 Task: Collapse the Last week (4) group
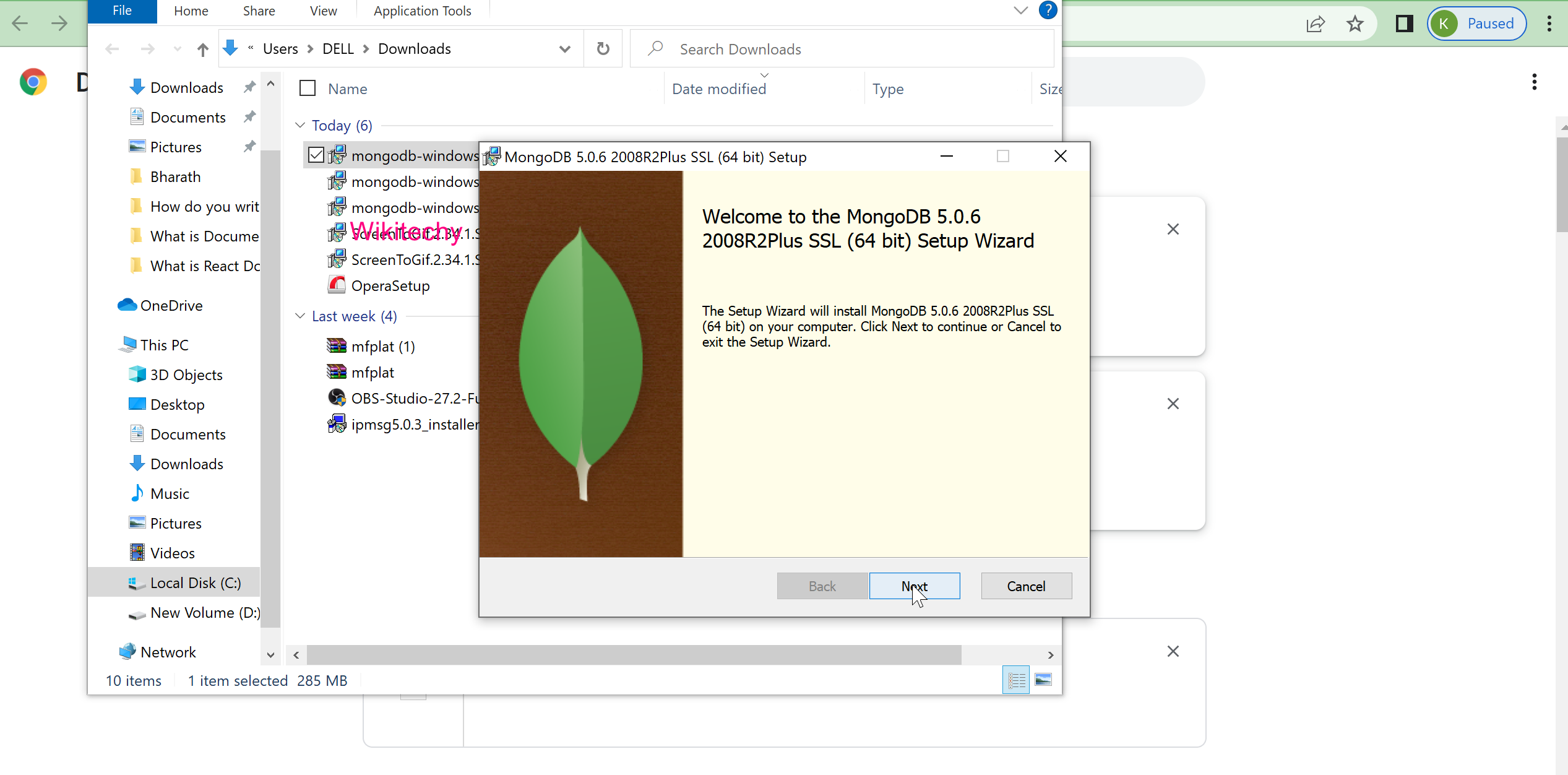(300, 316)
